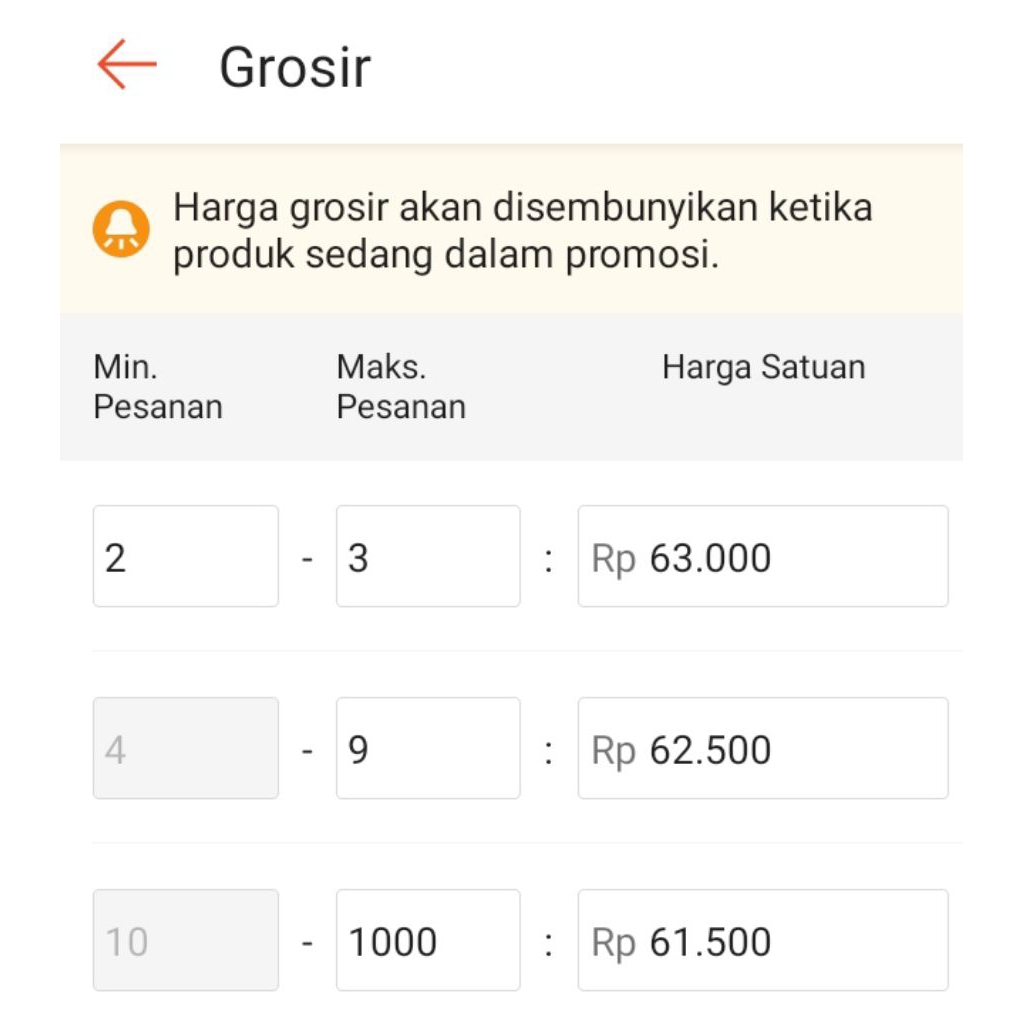Tap the Maks. Pesanan column header

pyautogui.click(x=400, y=387)
